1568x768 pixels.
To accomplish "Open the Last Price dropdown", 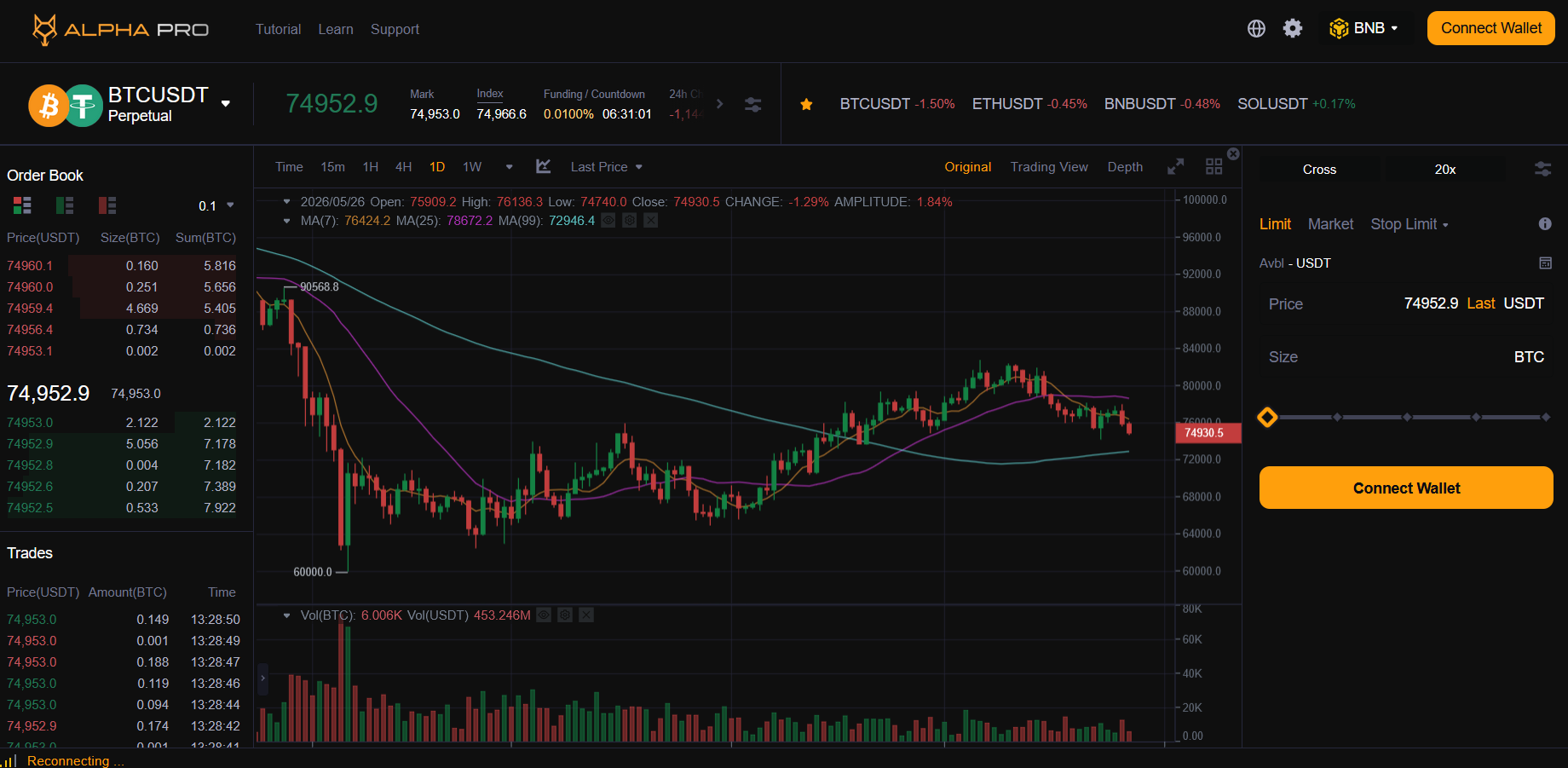I will [x=607, y=167].
